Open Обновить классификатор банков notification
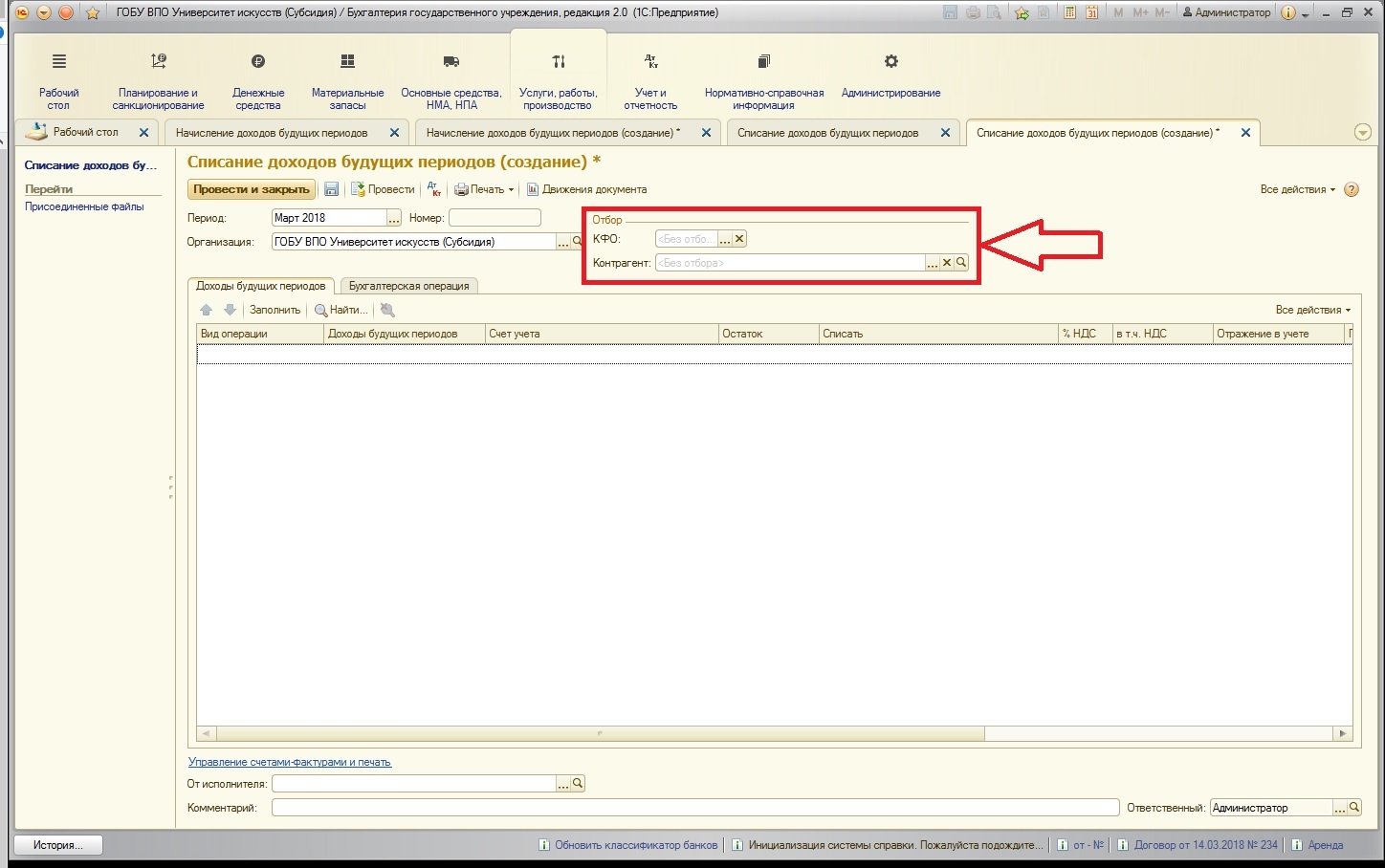Viewport: 1385px width, 868px height. coord(628,845)
